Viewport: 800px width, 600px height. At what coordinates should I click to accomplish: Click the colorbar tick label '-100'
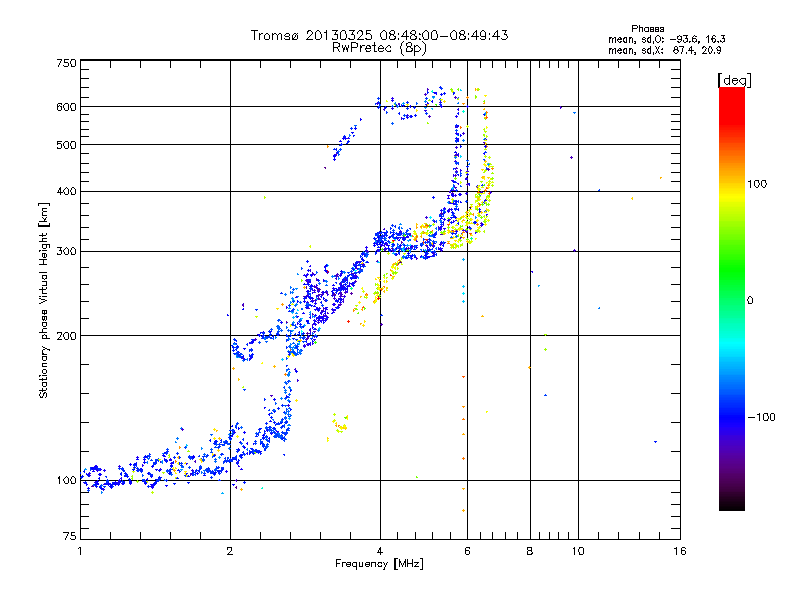(x=762, y=417)
